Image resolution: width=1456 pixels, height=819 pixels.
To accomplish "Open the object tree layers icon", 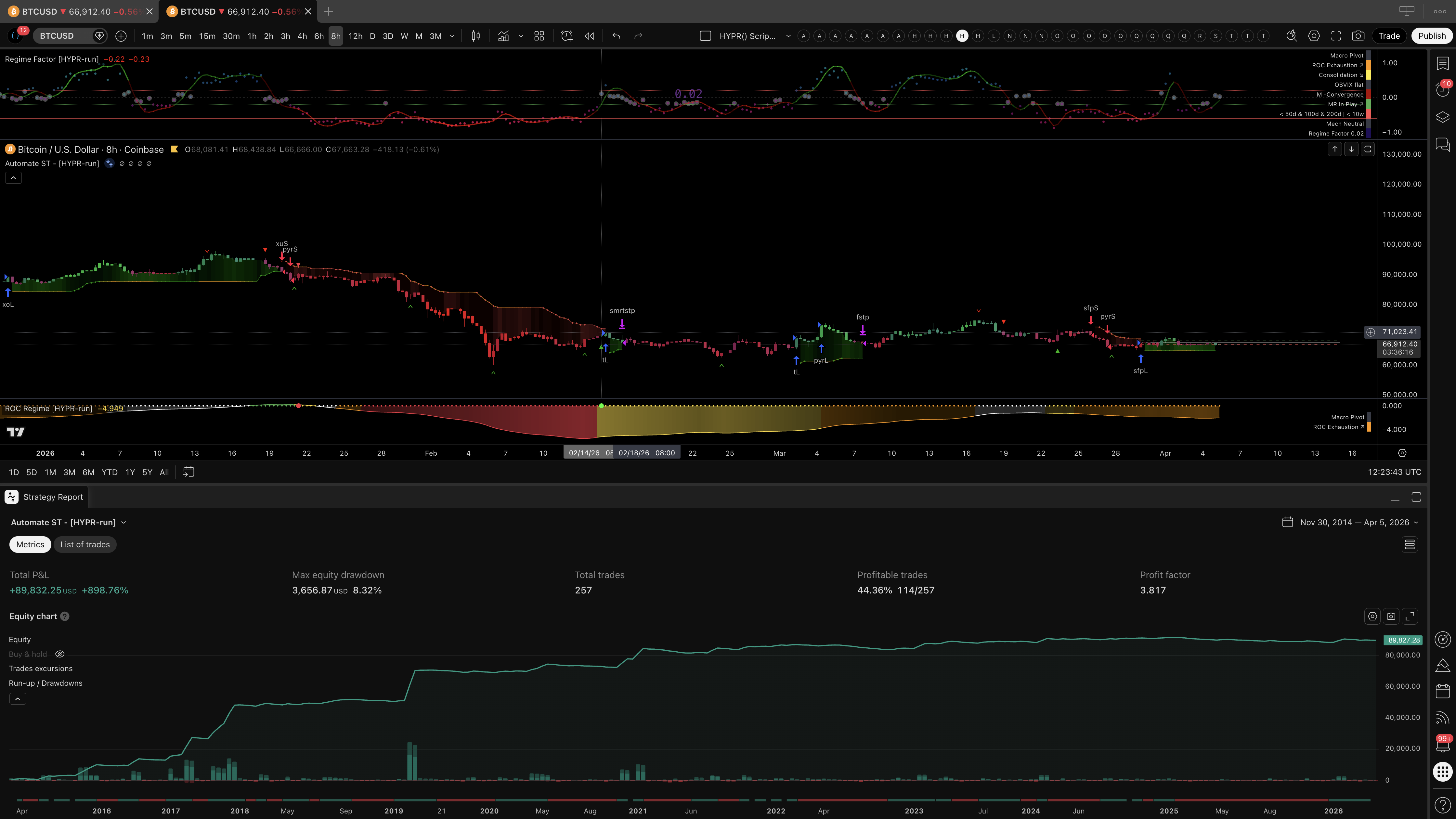I will [1442, 117].
